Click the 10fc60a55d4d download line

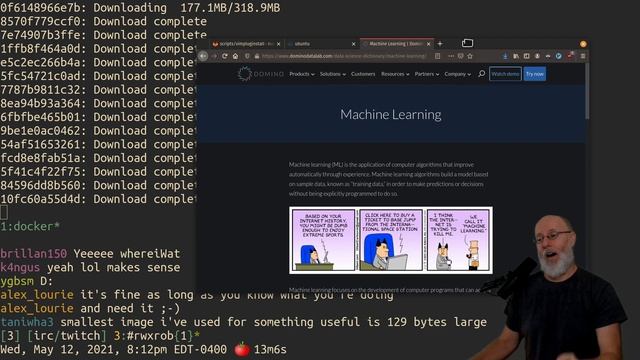pos(98,199)
